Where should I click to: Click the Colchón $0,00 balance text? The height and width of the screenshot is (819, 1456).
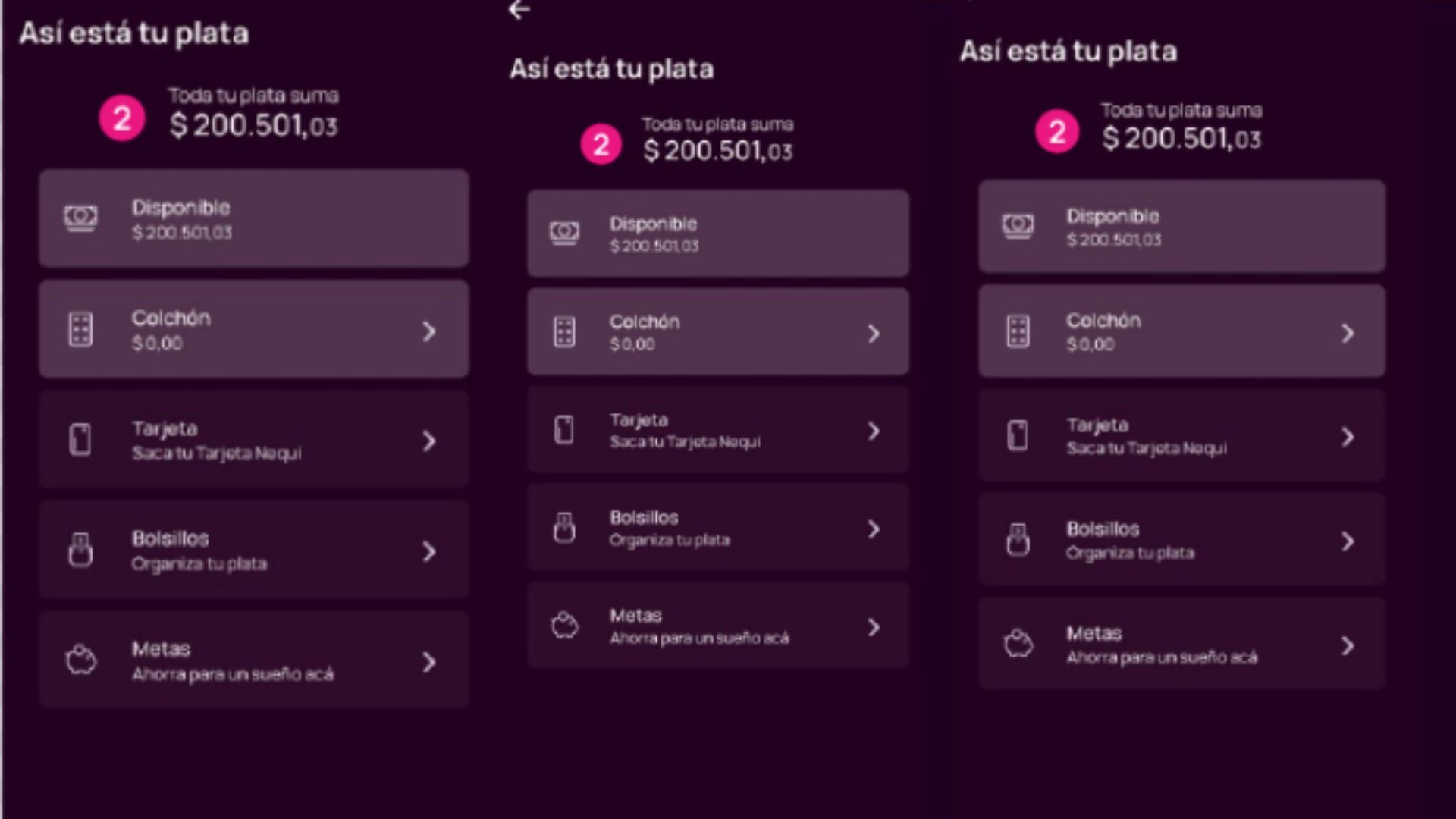(x=155, y=343)
